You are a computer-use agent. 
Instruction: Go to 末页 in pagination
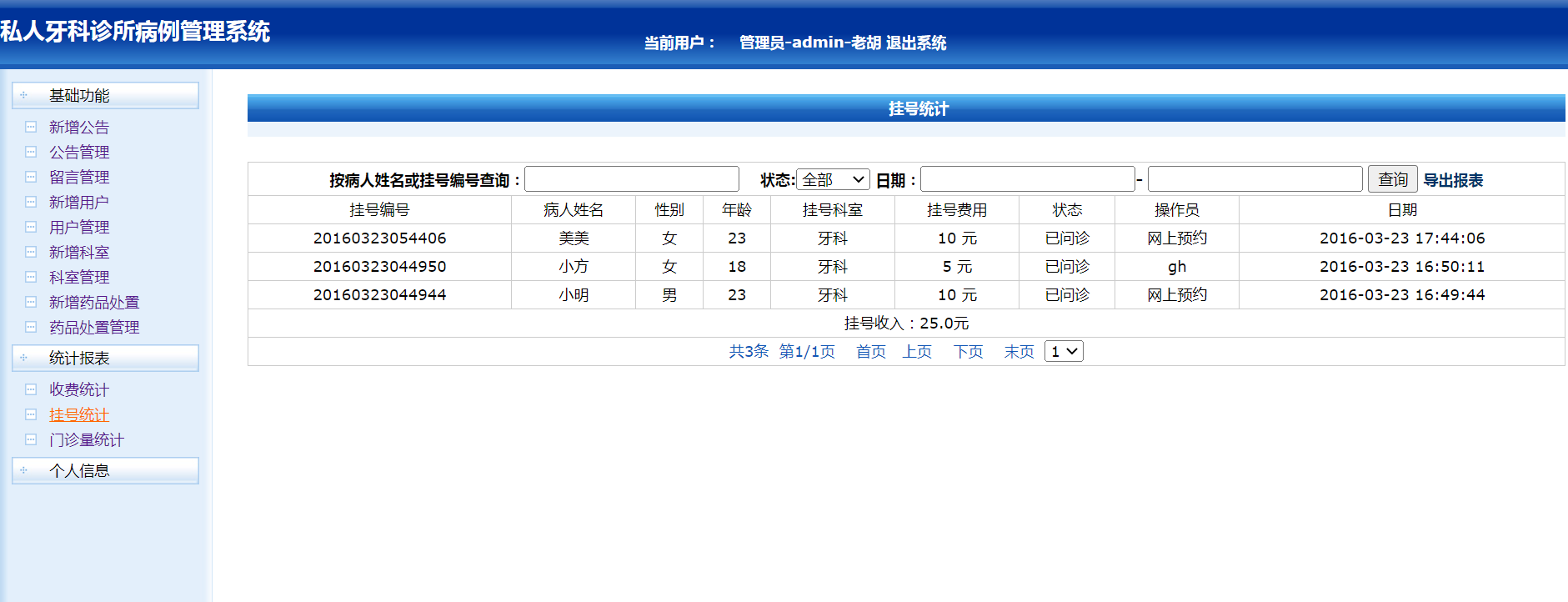click(x=1019, y=352)
